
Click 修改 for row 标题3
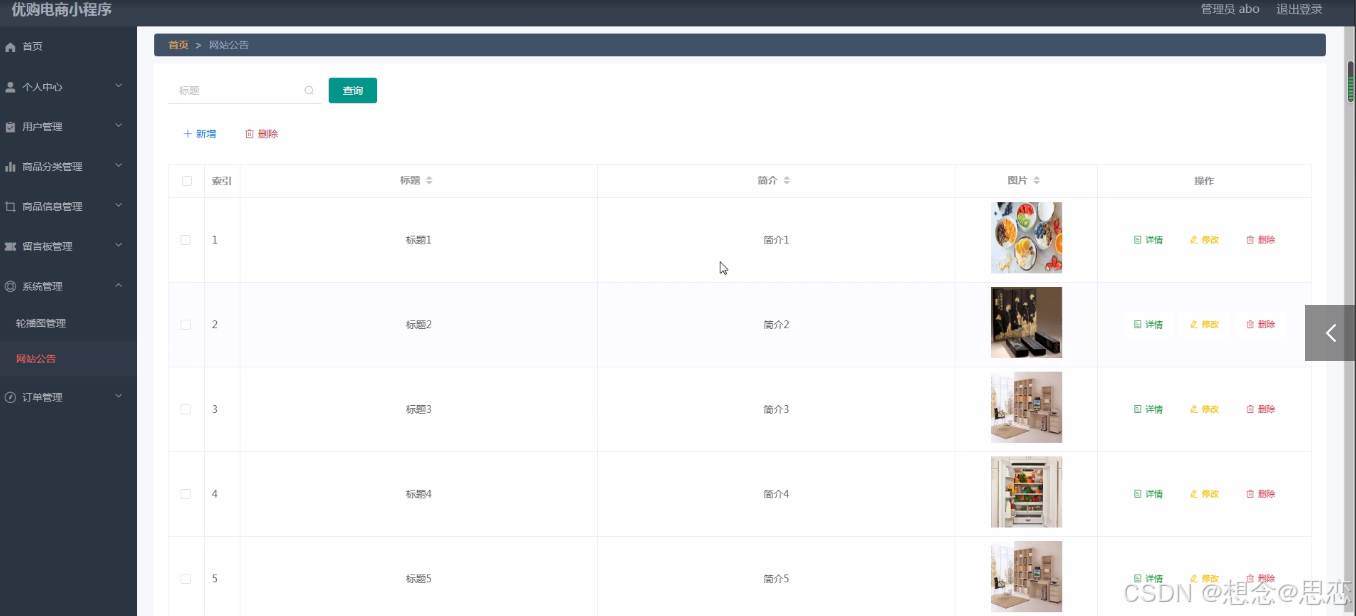coord(1204,409)
